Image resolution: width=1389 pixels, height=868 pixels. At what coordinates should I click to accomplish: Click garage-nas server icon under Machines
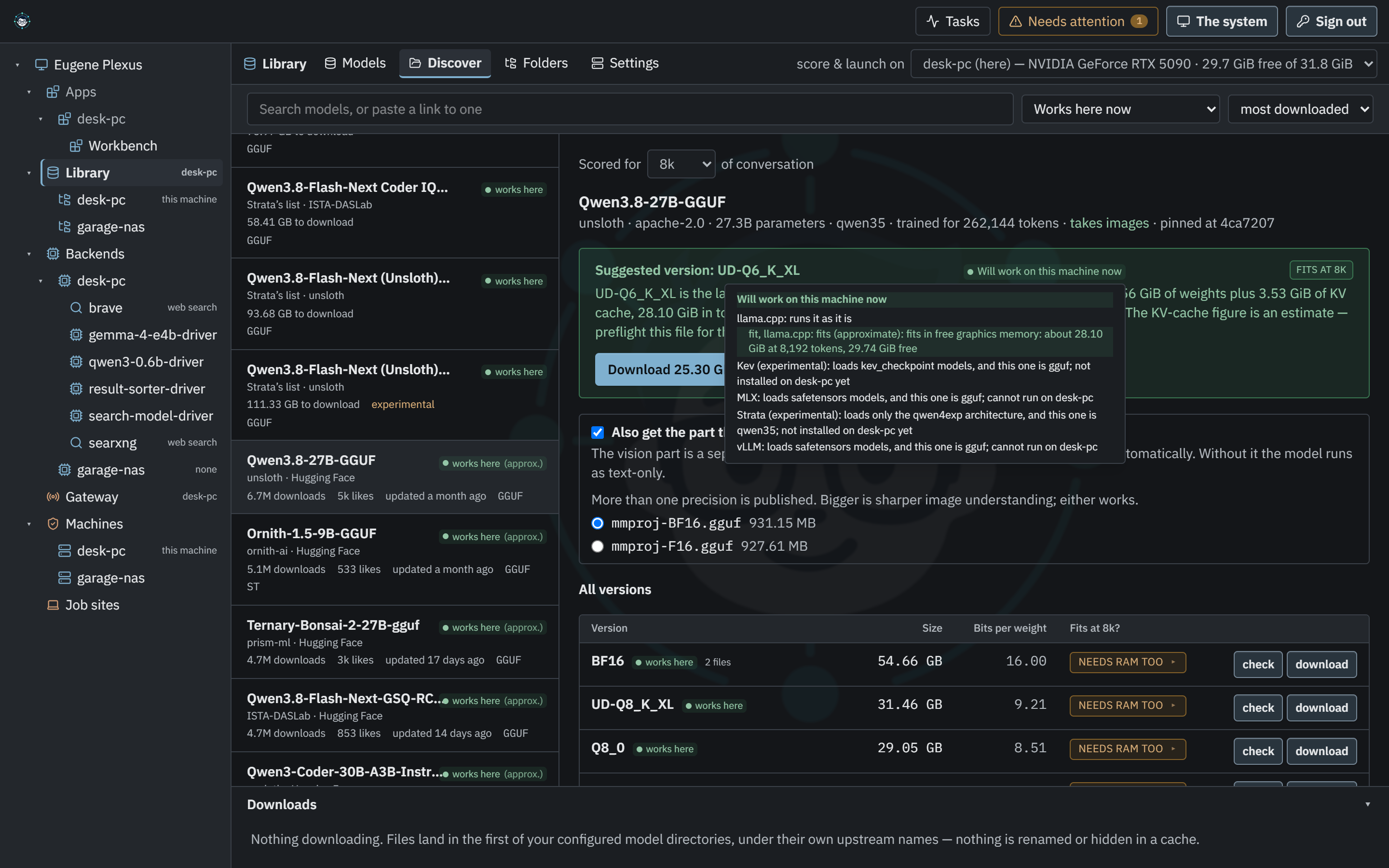[x=64, y=578]
